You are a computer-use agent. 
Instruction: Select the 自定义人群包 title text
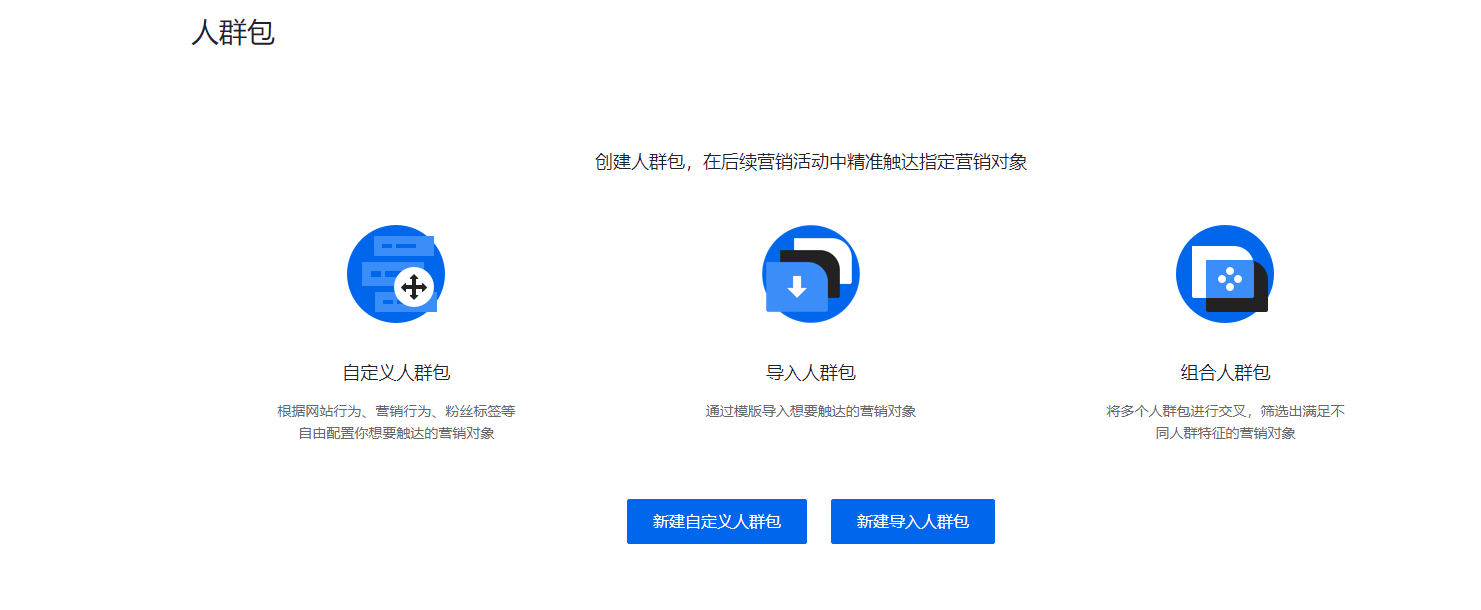click(x=396, y=373)
